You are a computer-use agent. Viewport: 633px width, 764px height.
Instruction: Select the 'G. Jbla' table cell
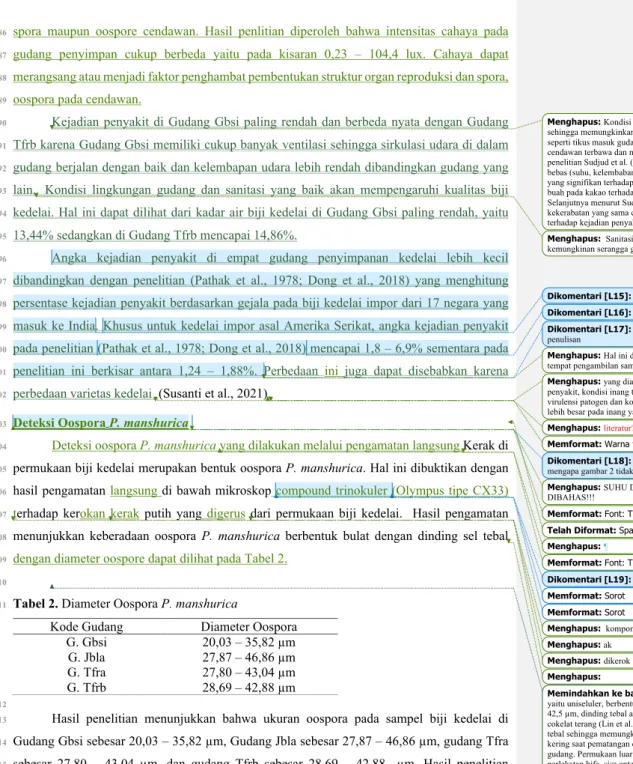click(x=86, y=657)
